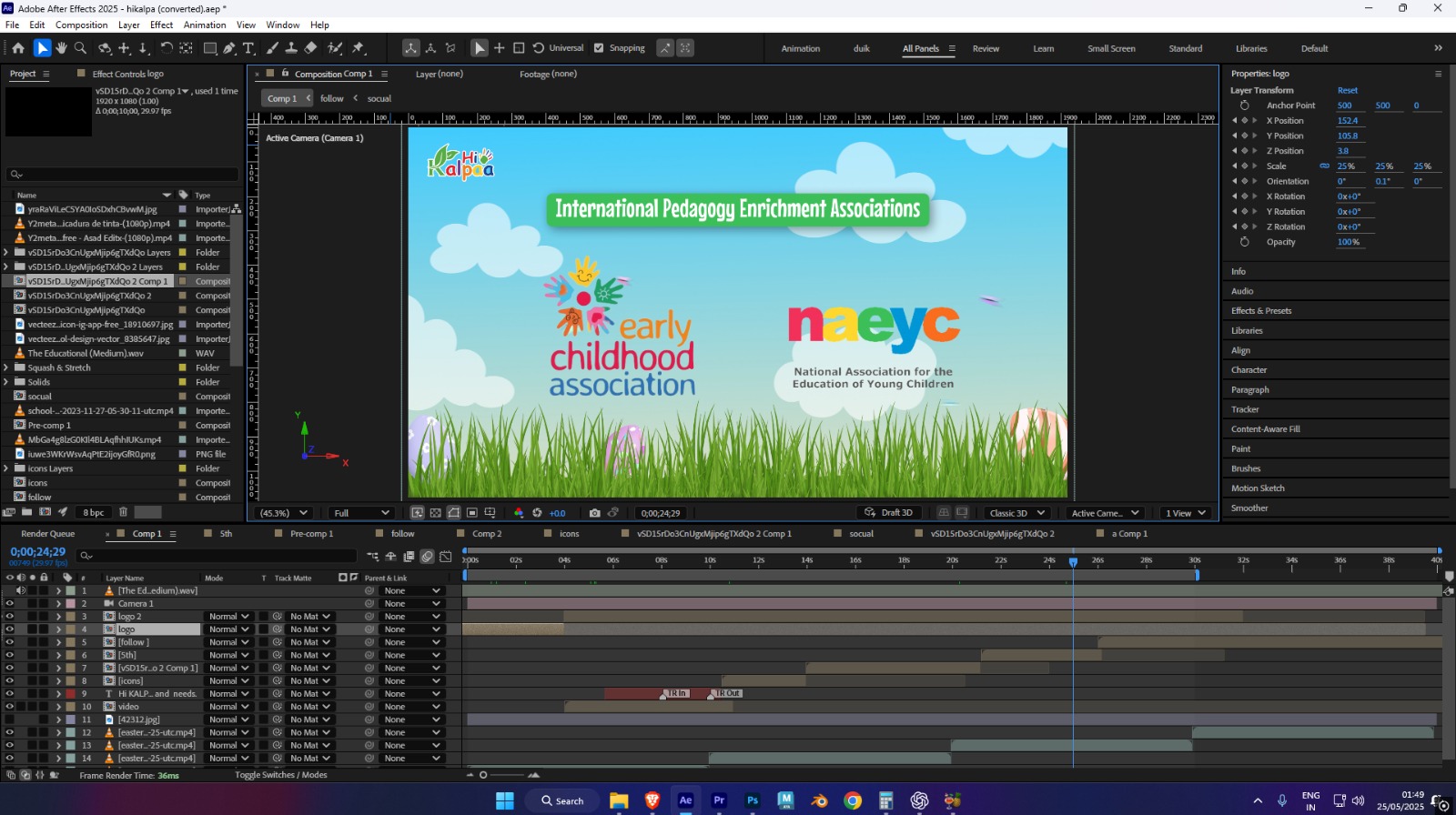Delete selected project item with trash icon

pos(124,512)
